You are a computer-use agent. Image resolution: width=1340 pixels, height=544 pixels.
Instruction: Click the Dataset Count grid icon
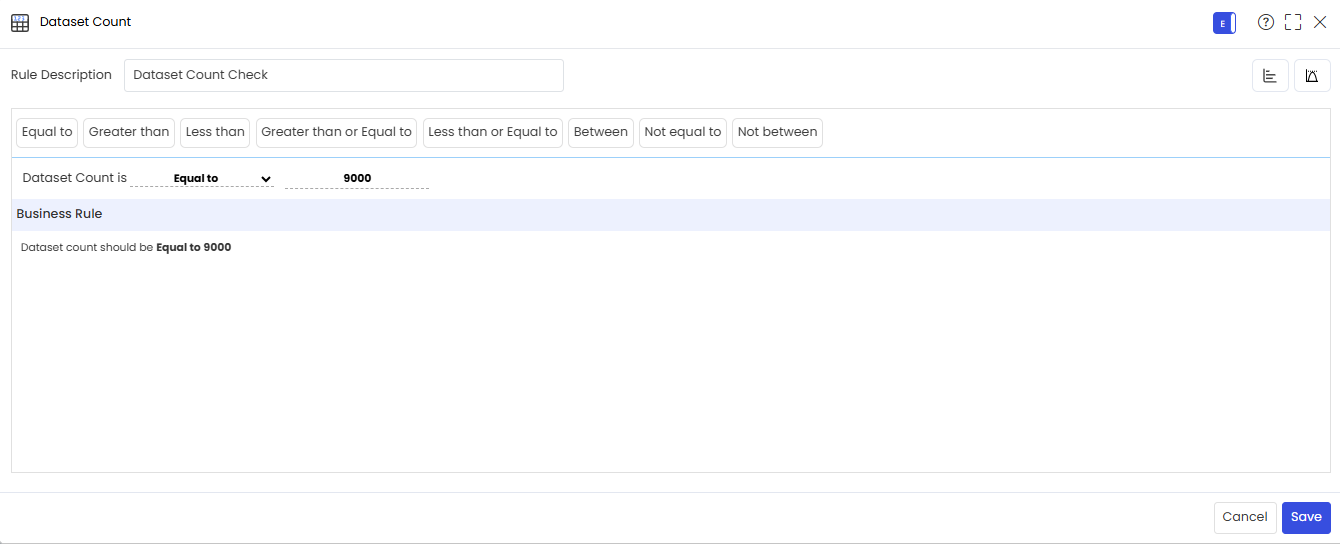coord(20,22)
